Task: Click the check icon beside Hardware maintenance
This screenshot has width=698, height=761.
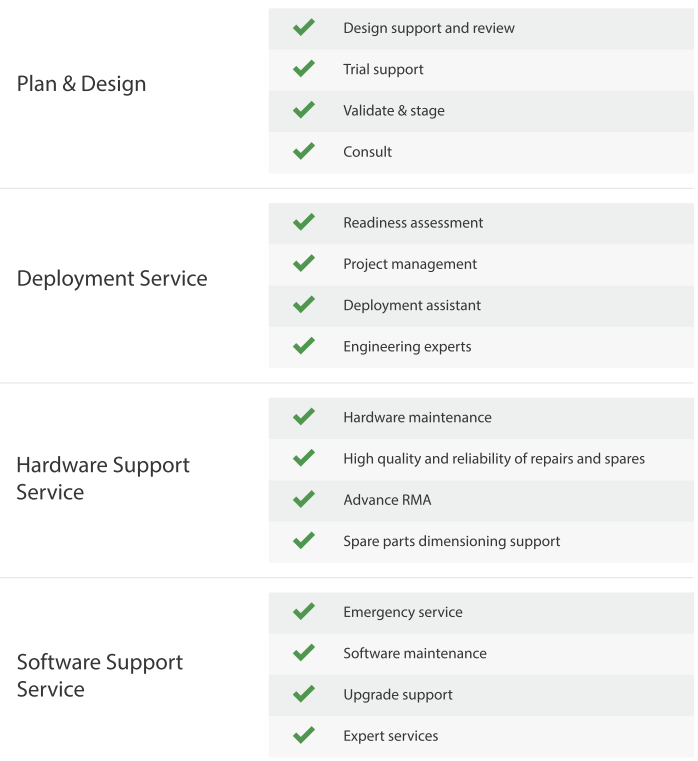Action: point(304,417)
